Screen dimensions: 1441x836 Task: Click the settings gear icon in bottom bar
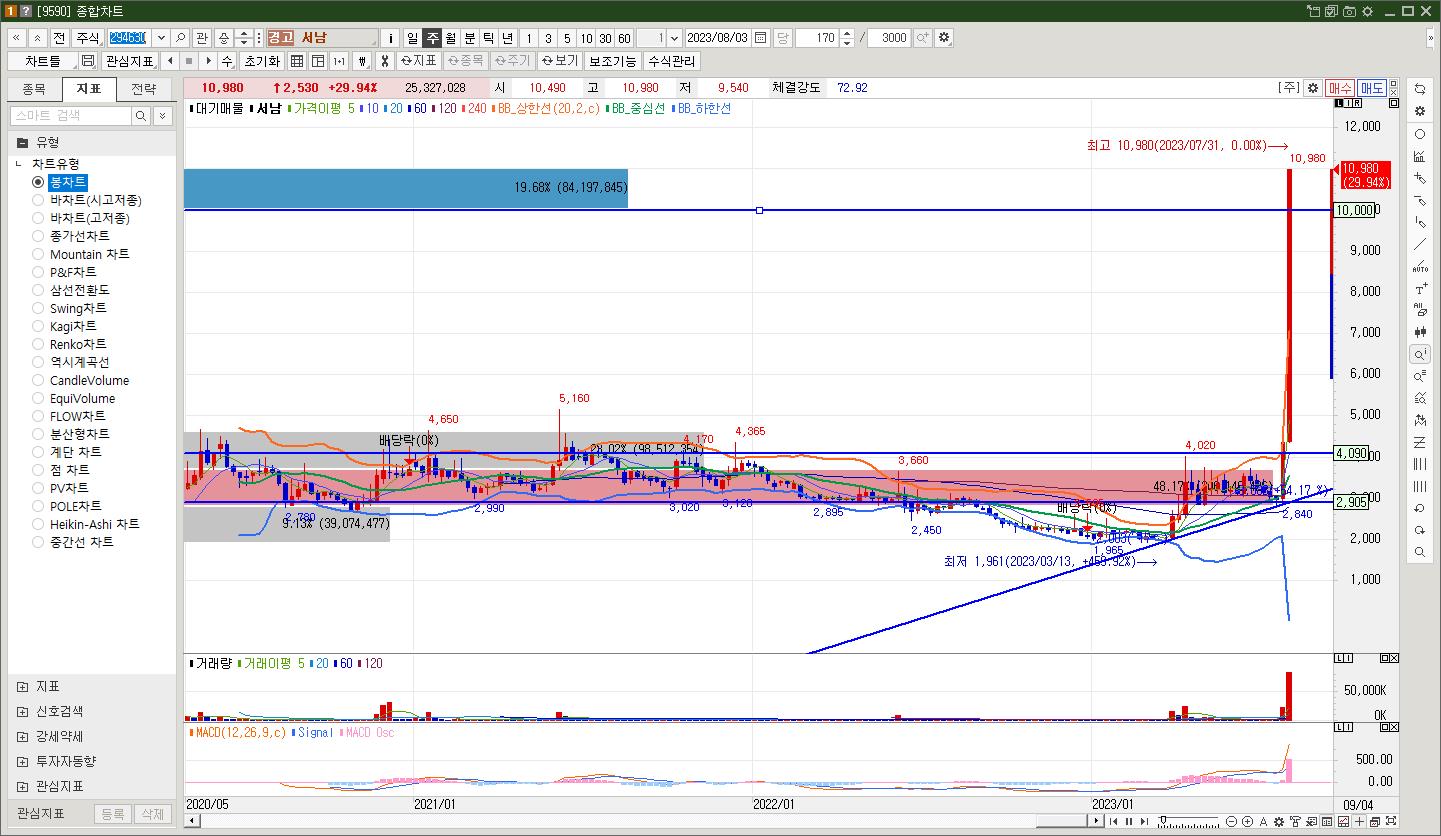1280,822
